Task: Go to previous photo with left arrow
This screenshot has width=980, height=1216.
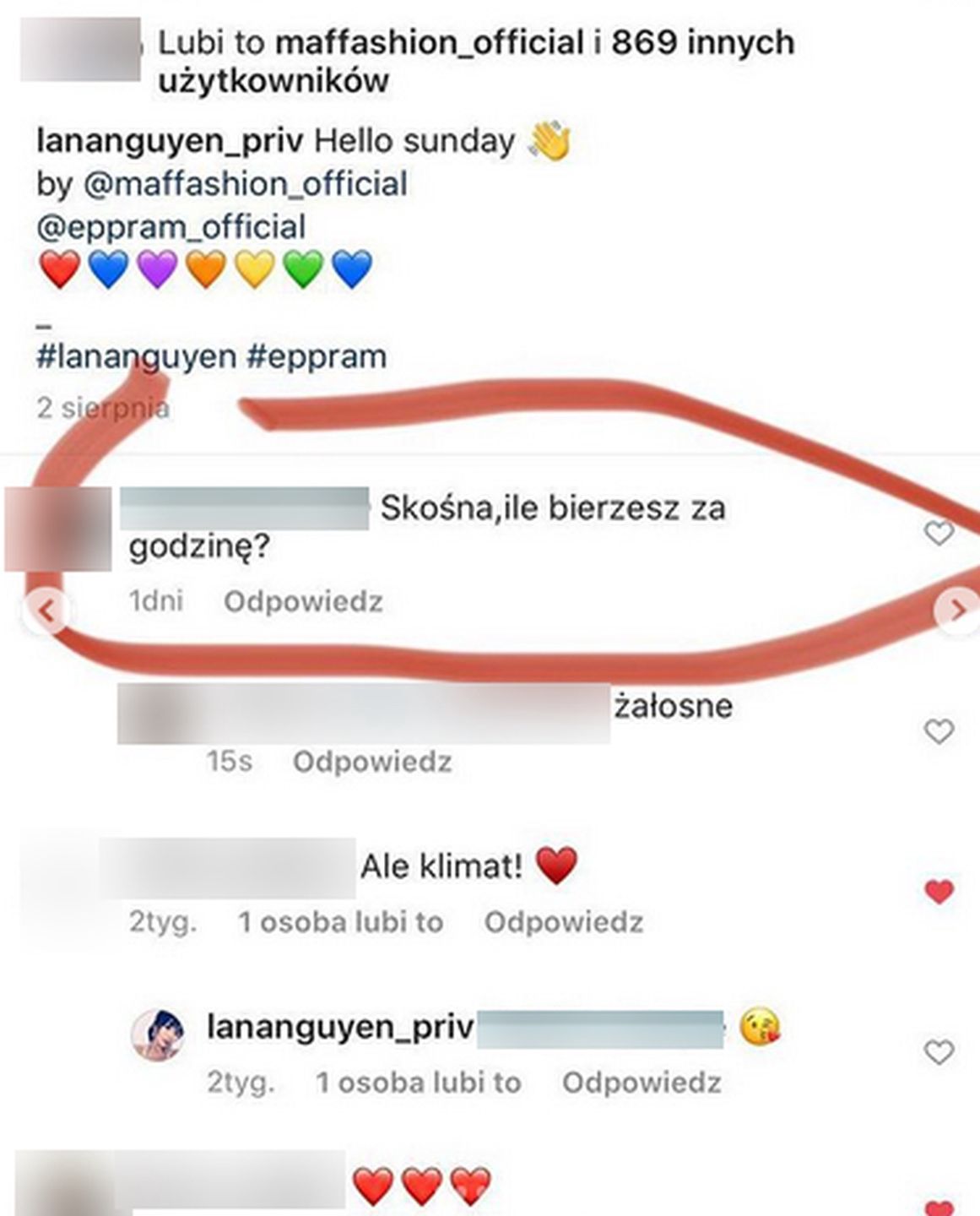Action: click(x=47, y=610)
